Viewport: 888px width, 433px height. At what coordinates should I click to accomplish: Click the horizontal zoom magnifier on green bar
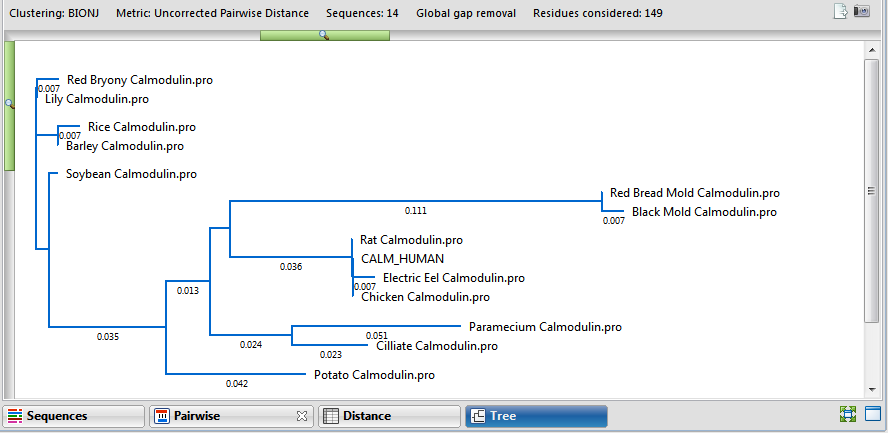click(x=324, y=35)
